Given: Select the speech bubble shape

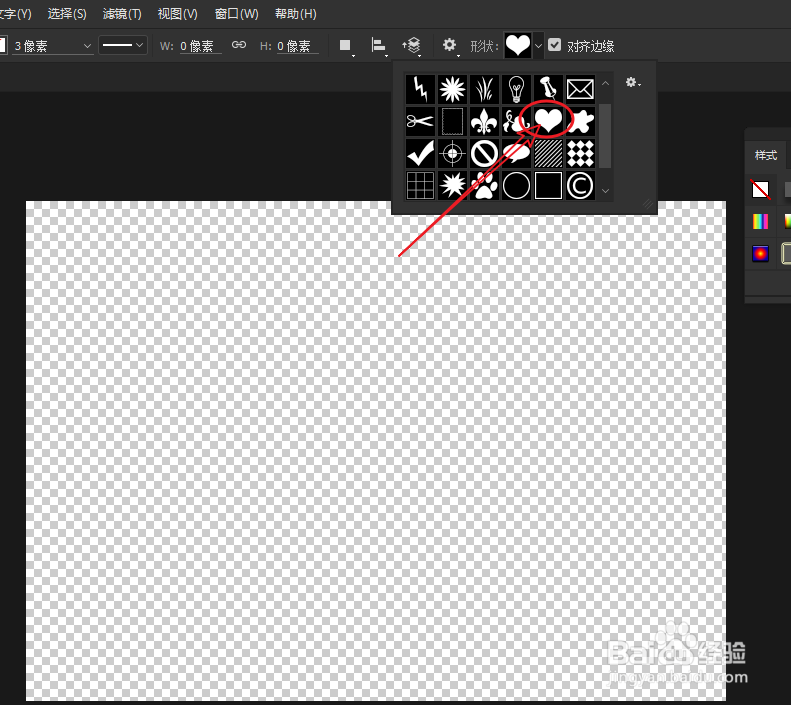Looking at the screenshot, I should coord(516,153).
